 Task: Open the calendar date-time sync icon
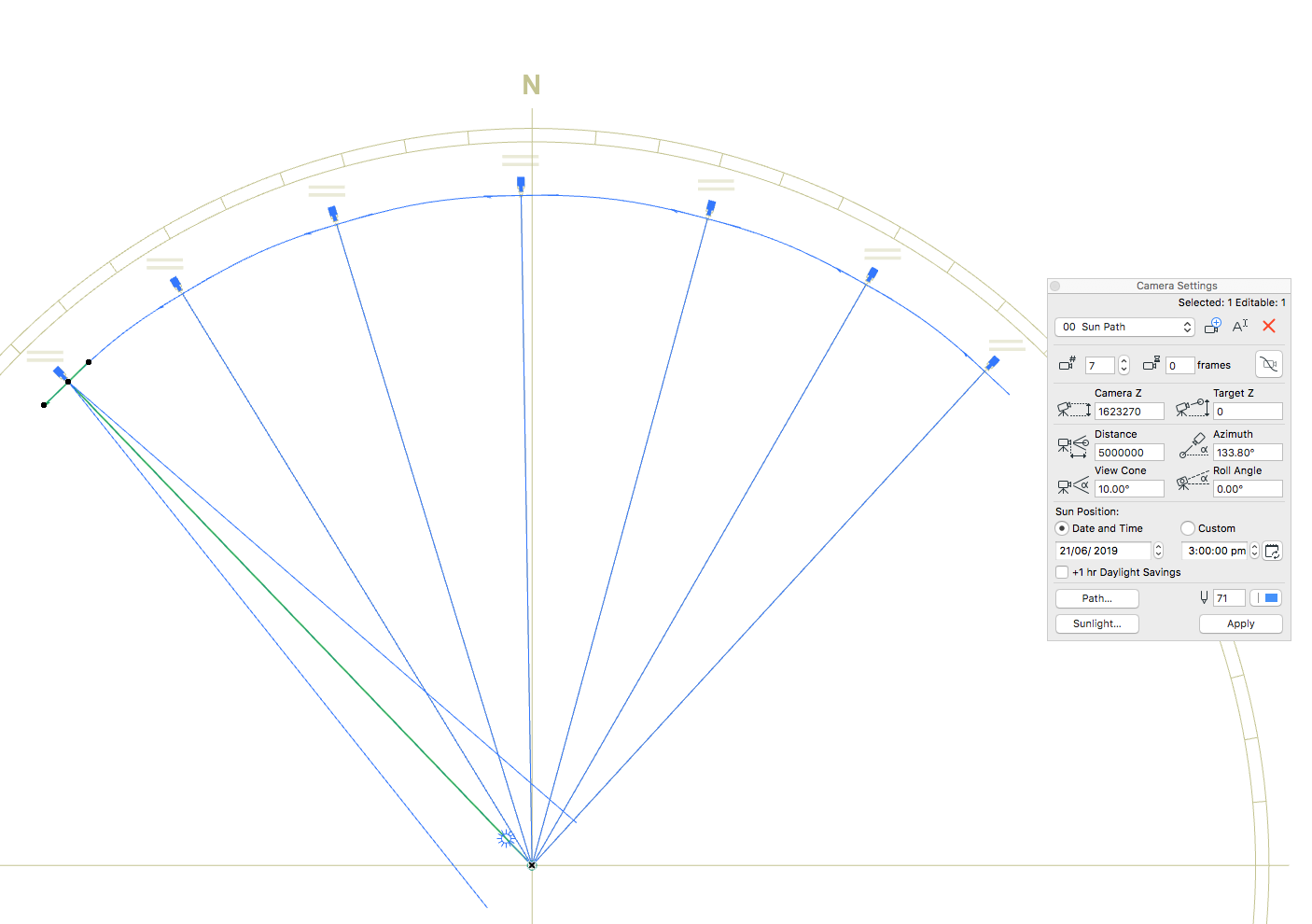1272,551
